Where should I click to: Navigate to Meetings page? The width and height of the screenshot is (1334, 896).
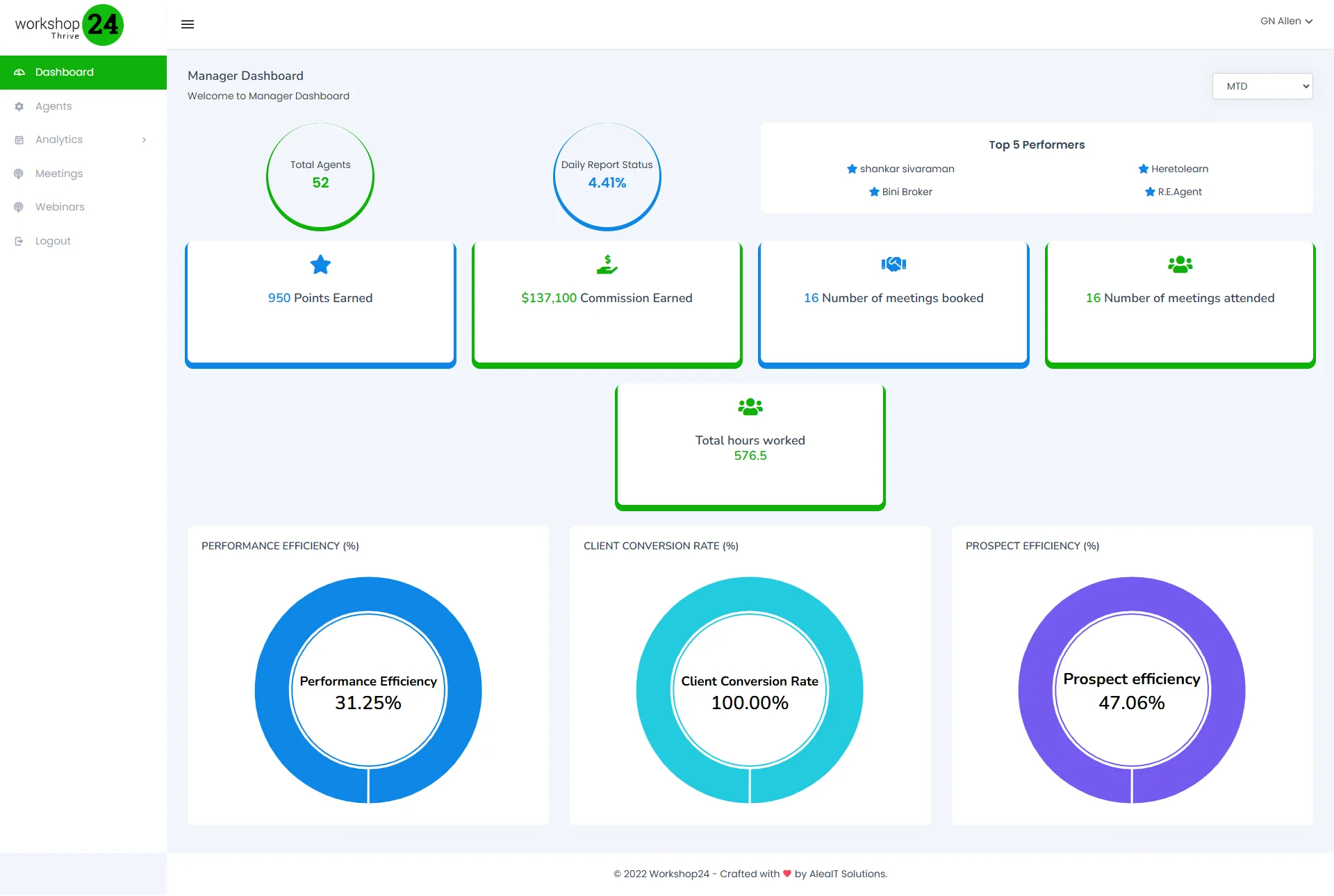tap(83, 174)
